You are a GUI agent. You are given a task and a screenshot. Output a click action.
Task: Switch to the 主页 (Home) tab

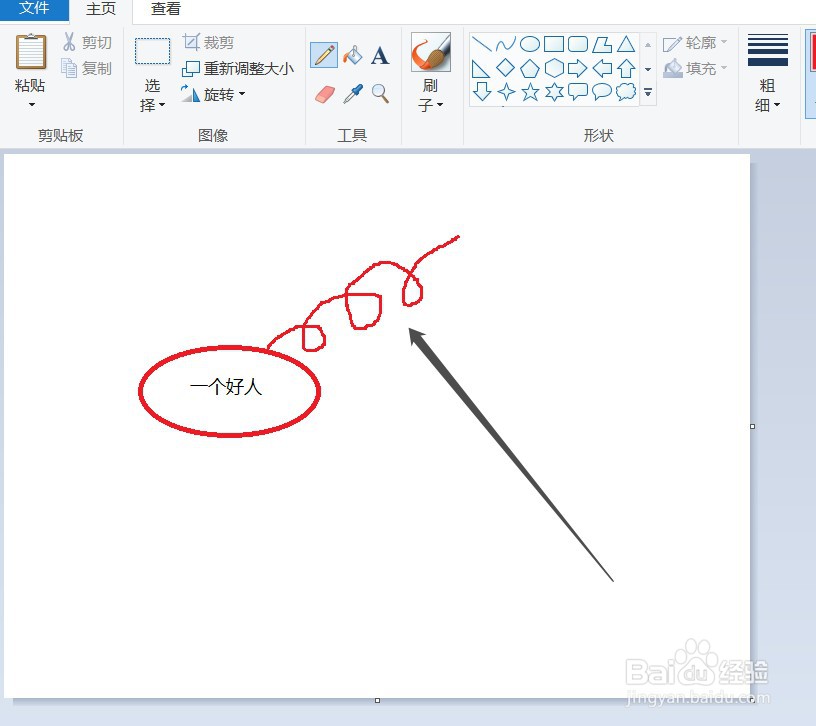(x=101, y=9)
